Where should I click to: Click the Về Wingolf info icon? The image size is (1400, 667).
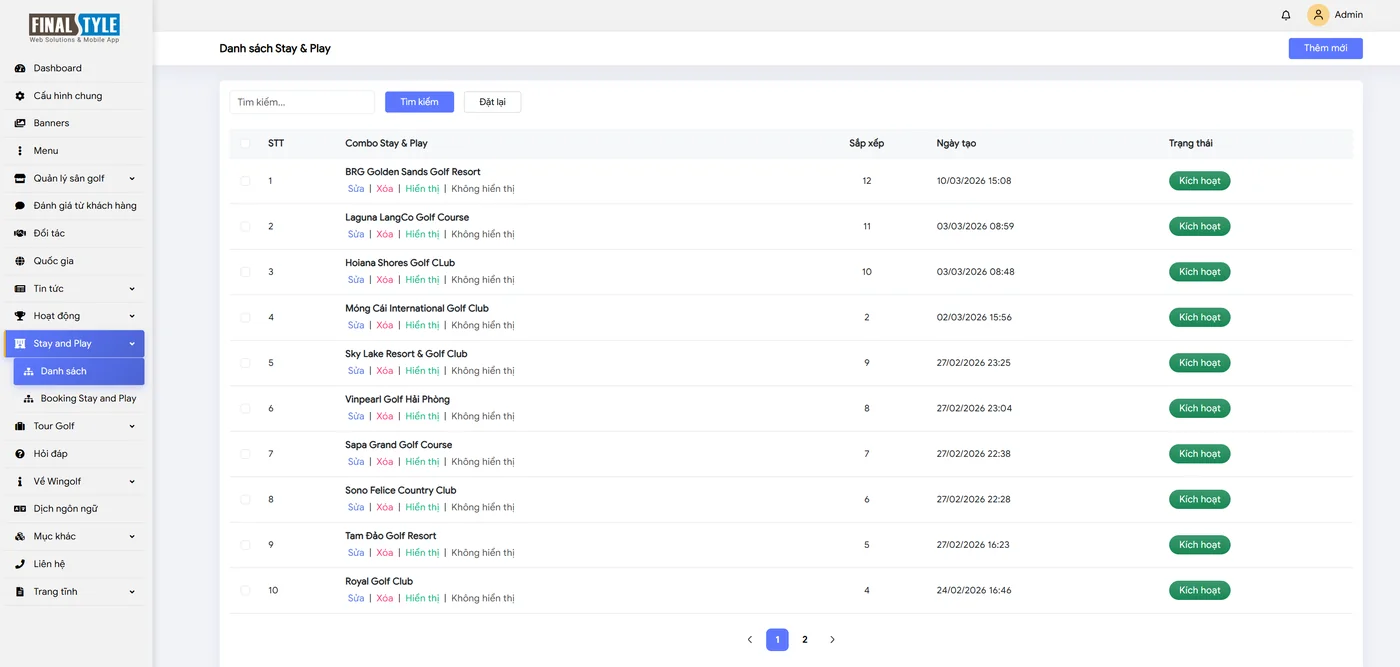click(20, 481)
